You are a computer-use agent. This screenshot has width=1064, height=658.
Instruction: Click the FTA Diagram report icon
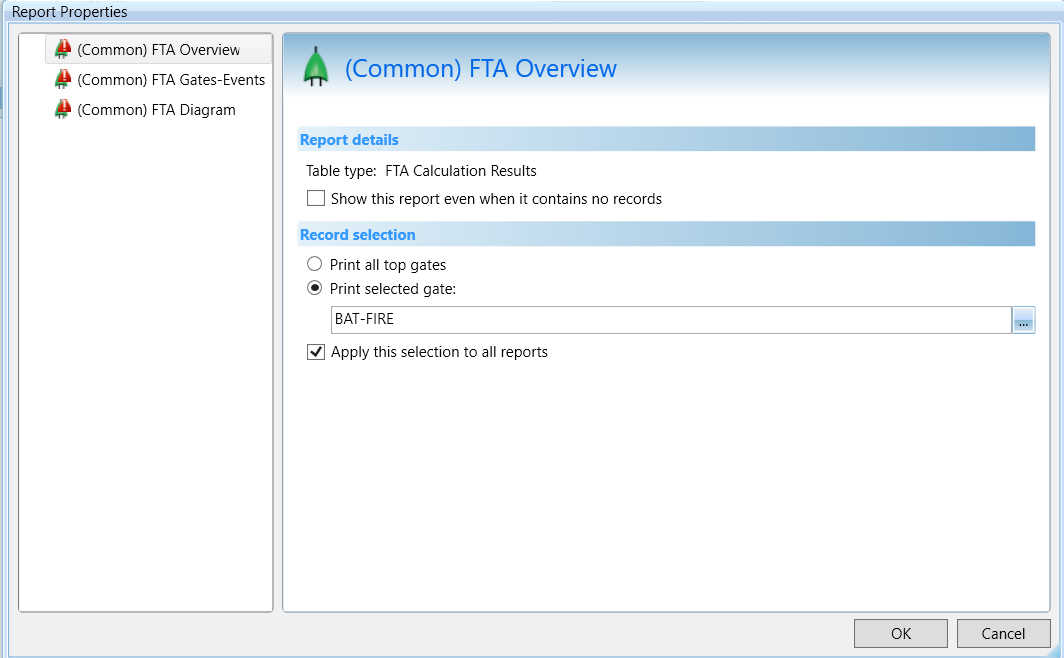62,109
